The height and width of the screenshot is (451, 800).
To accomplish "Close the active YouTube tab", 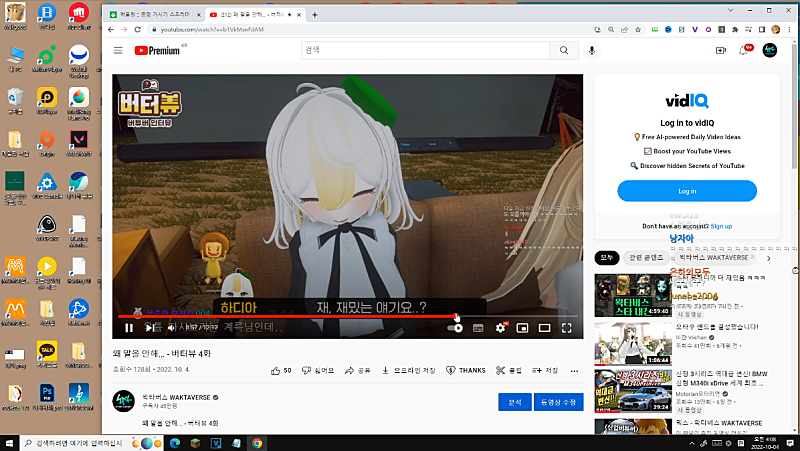I will tap(299, 15).
